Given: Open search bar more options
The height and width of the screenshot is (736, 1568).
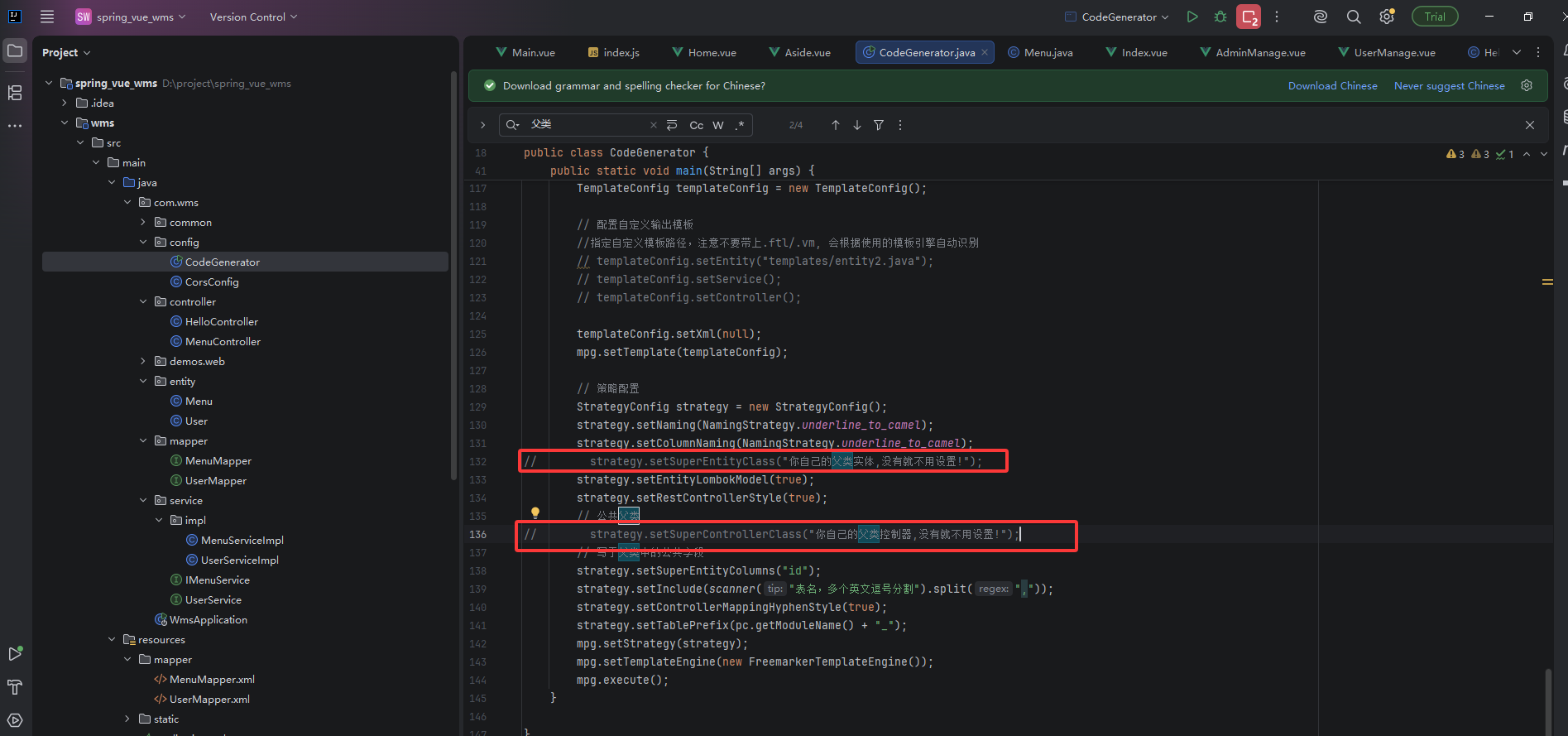Looking at the screenshot, I should [900, 125].
